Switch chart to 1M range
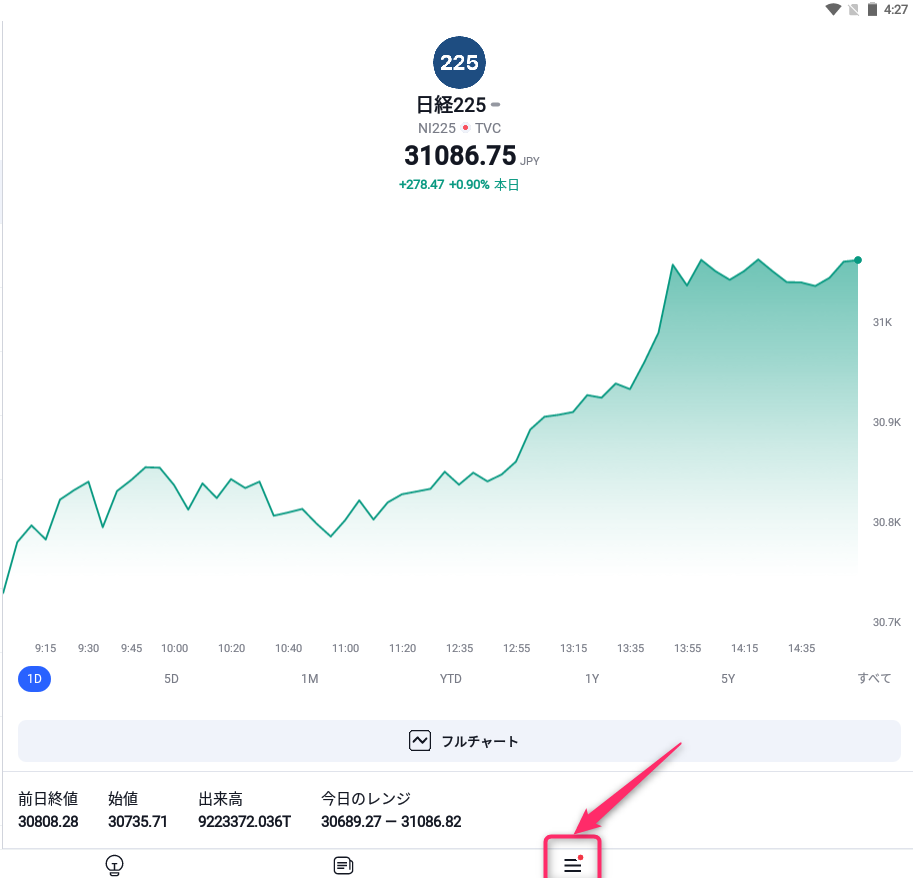This screenshot has height=878, width=913. (x=310, y=679)
